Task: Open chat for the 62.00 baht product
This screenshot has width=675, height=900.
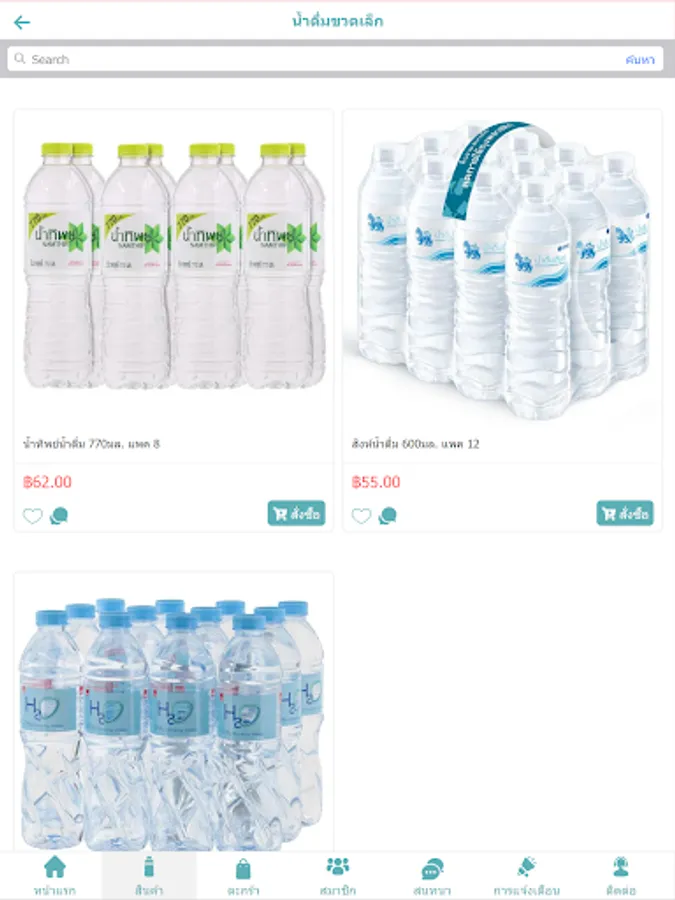Action: (x=59, y=515)
